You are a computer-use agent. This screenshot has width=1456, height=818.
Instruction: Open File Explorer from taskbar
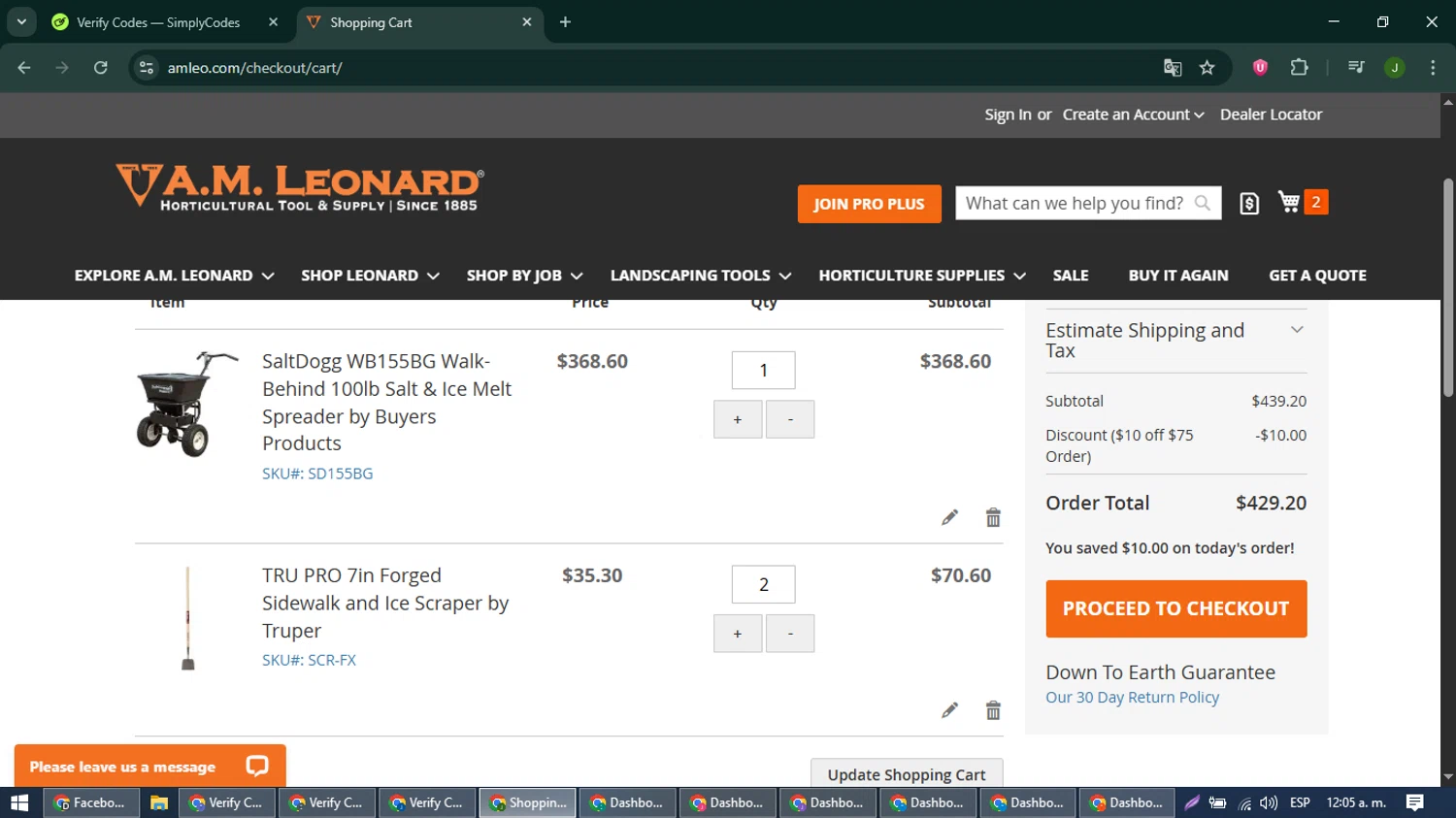(x=158, y=802)
